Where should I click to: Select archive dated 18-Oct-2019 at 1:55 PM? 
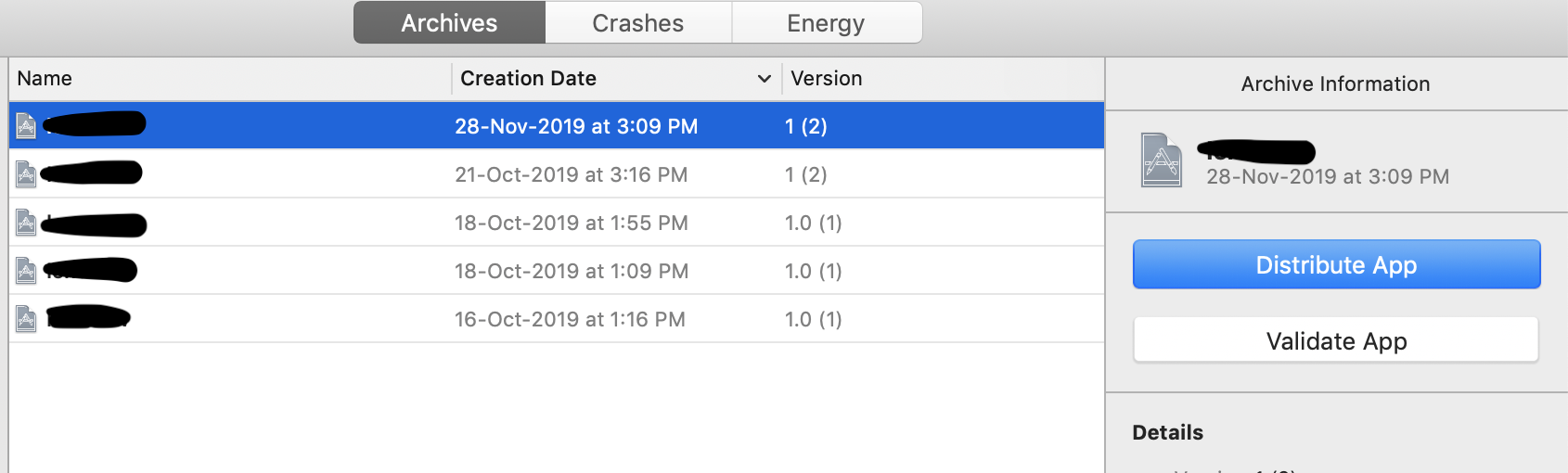[x=571, y=223]
